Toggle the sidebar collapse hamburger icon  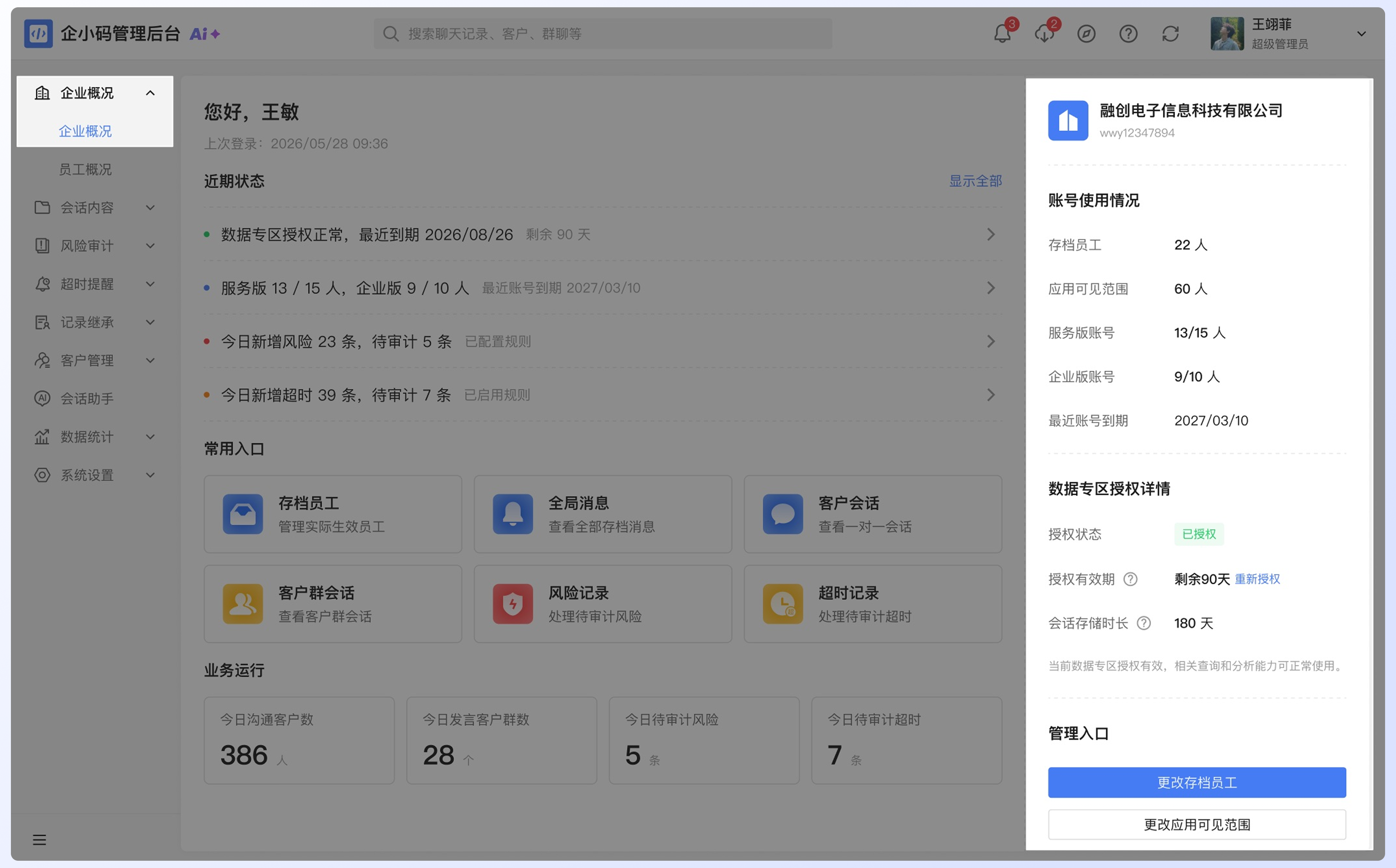(x=39, y=839)
